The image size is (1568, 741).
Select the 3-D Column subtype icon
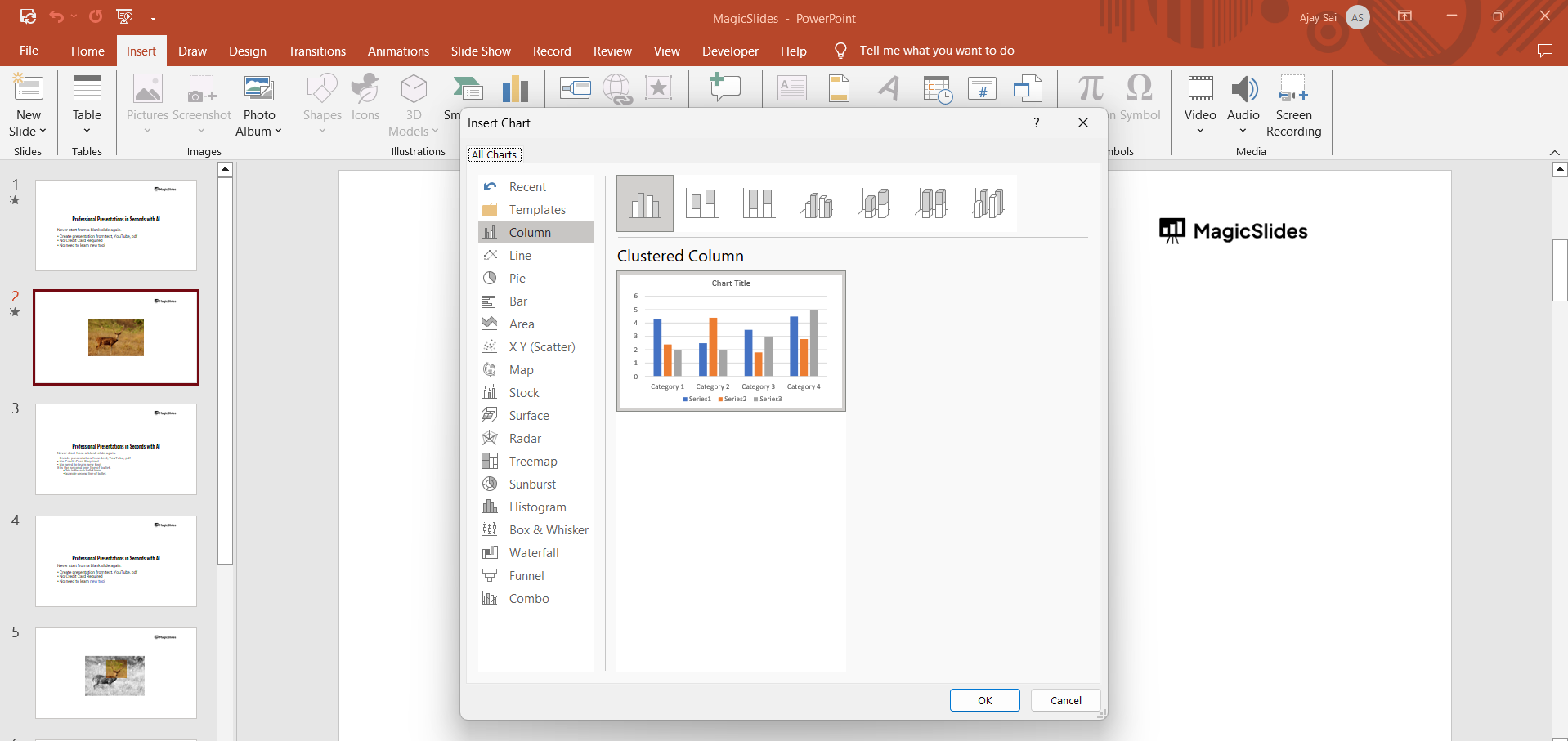point(988,203)
